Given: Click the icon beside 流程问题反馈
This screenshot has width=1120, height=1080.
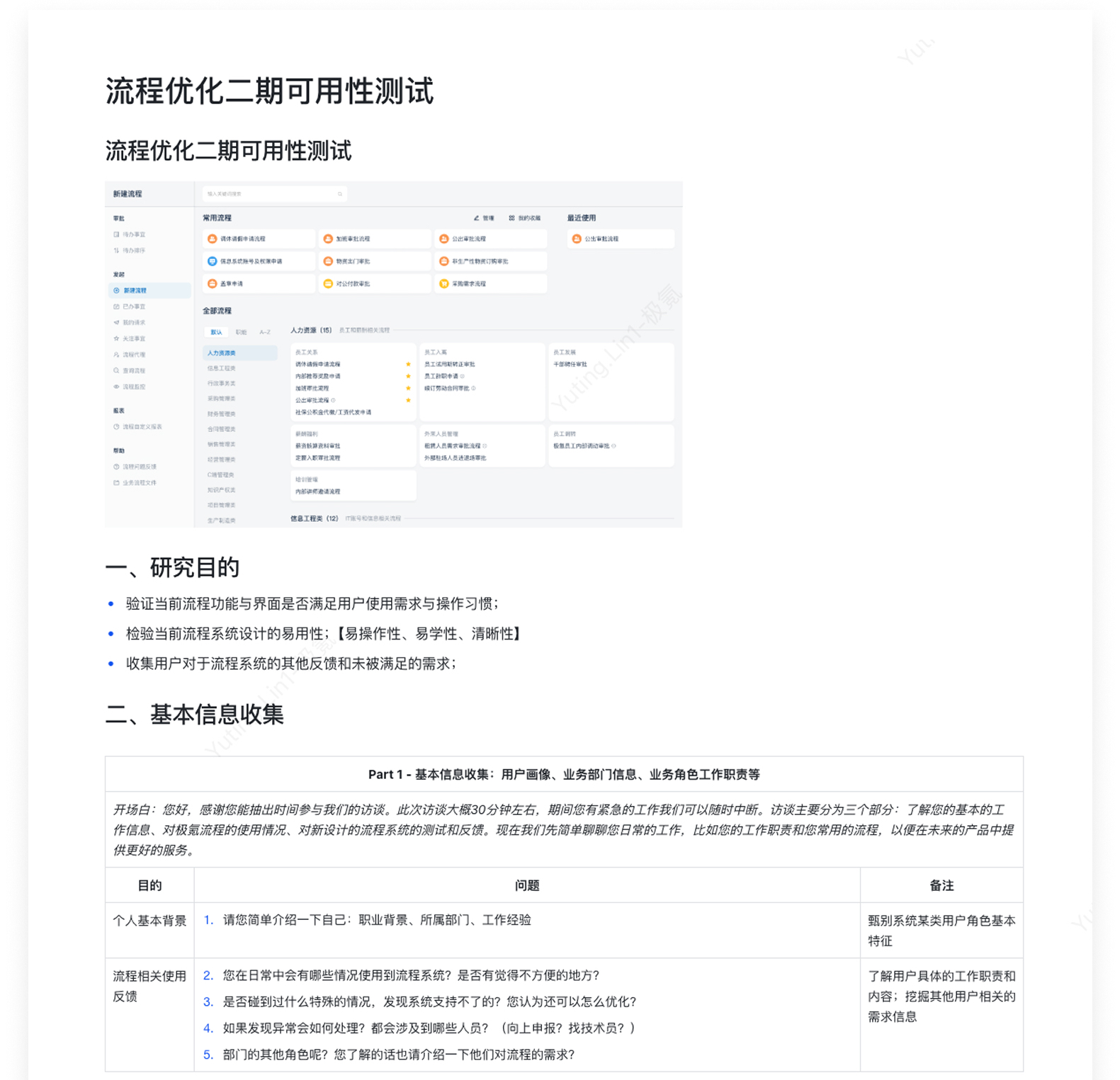Looking at the screenshot, I should pyautogui.click(x=116, y=467).
